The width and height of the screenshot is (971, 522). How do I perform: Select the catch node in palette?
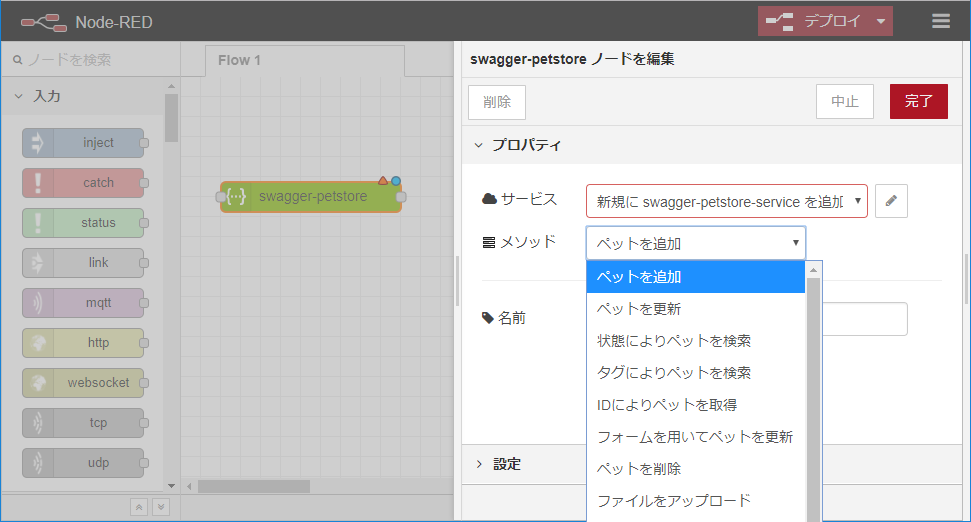pyautogui.click(x=83, y=183)
